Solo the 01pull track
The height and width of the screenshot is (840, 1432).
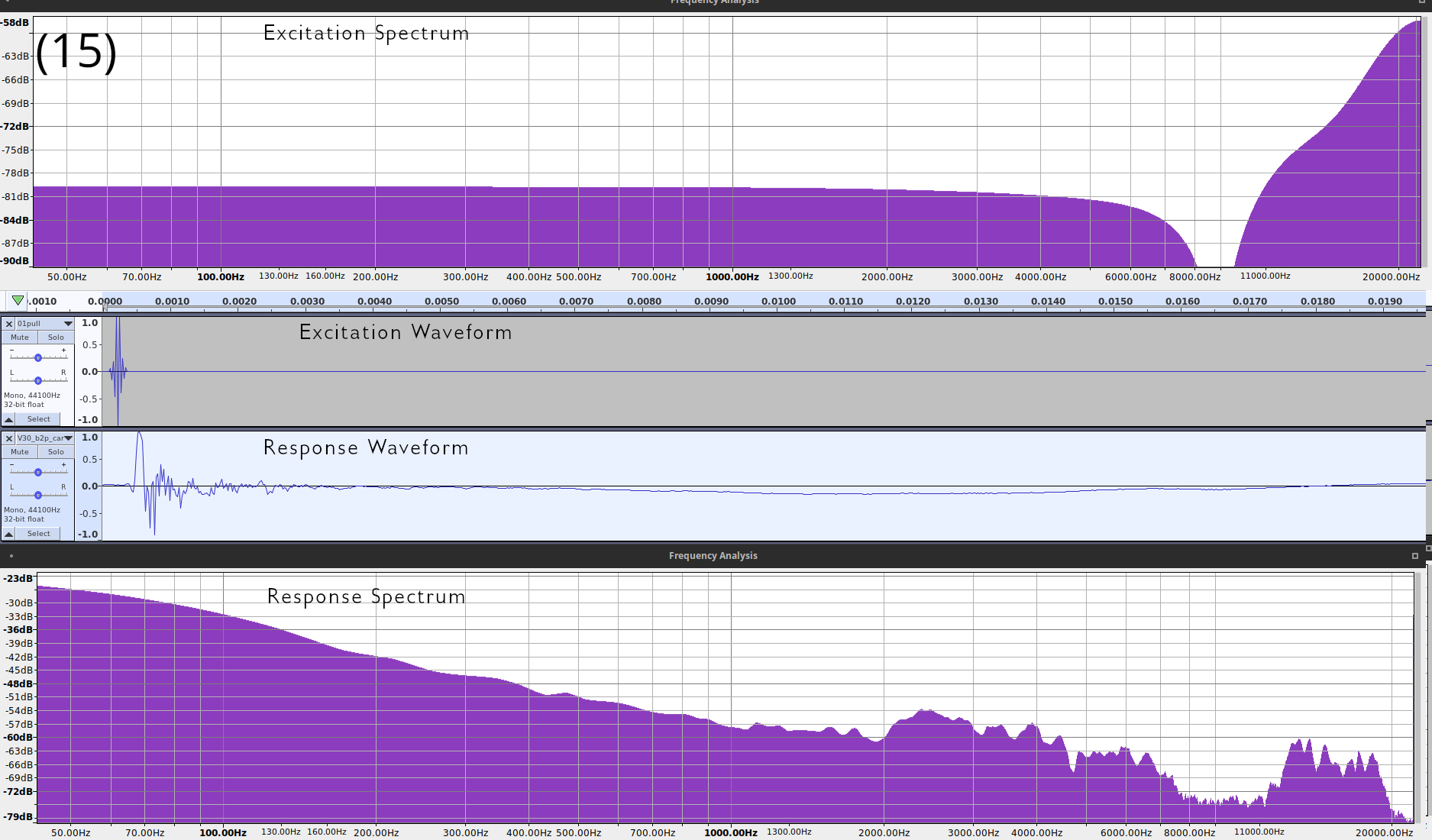click(56, 338)
